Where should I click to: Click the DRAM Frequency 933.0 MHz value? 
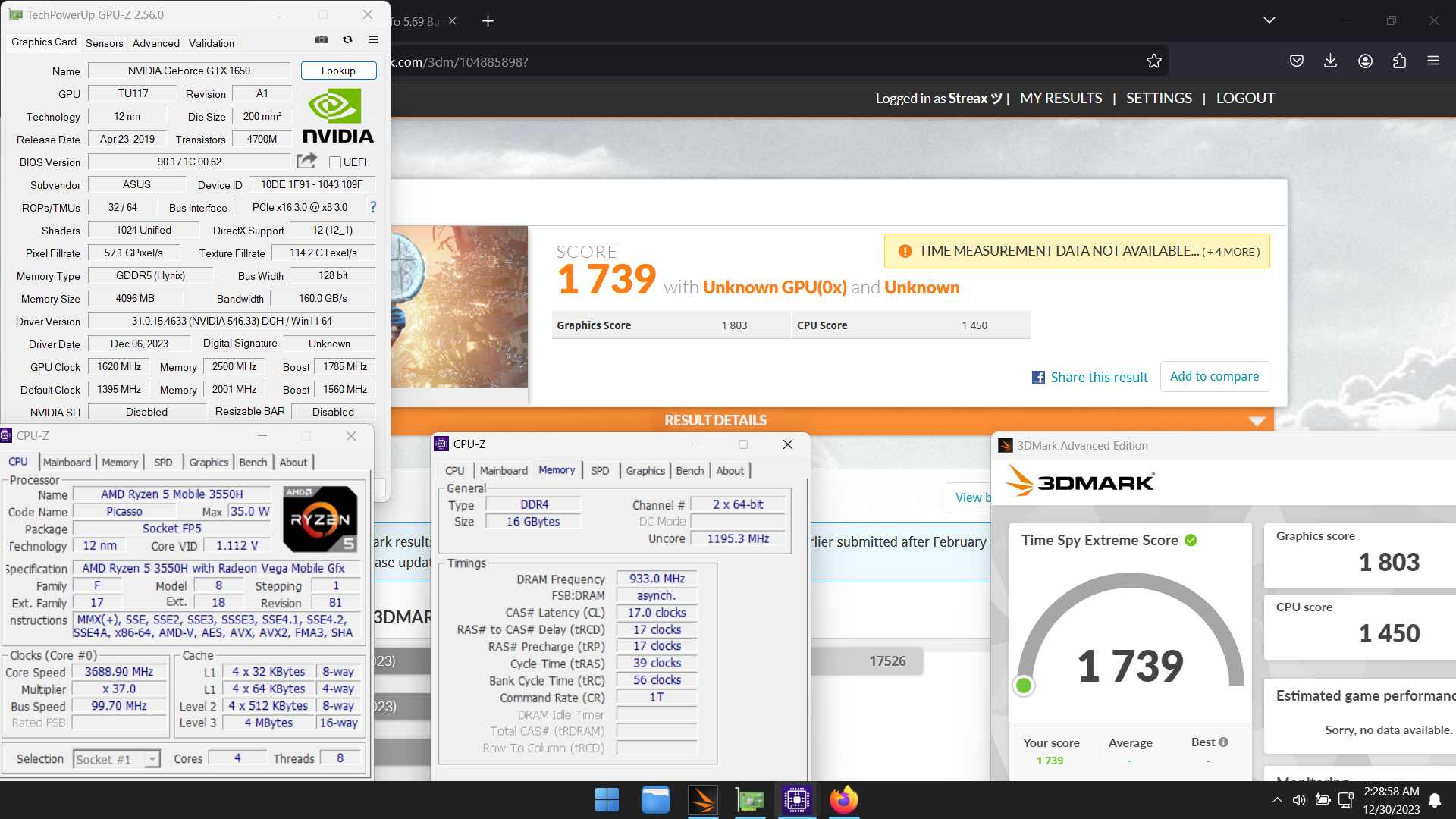[x=657, y=579]
